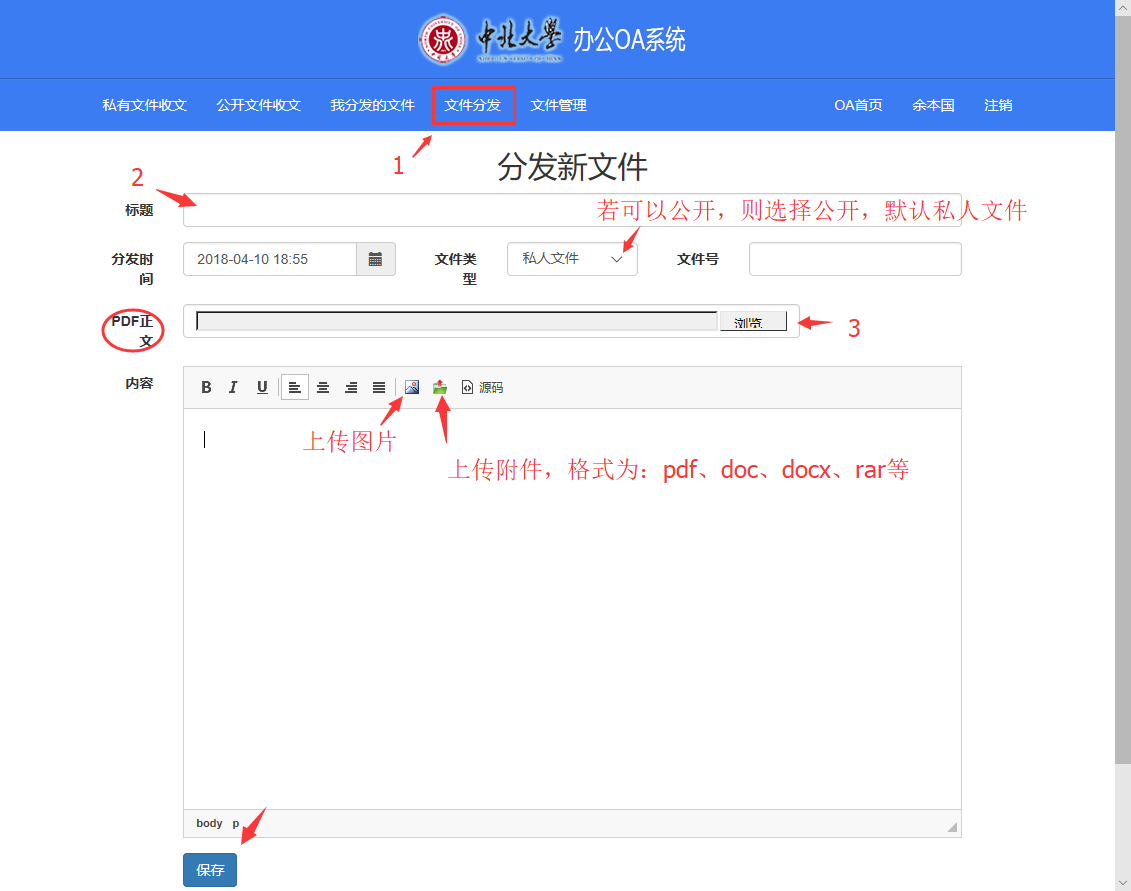Click the 标题 input field
The width and height of the screenshot is (1131, 891).
coord(572,210)
